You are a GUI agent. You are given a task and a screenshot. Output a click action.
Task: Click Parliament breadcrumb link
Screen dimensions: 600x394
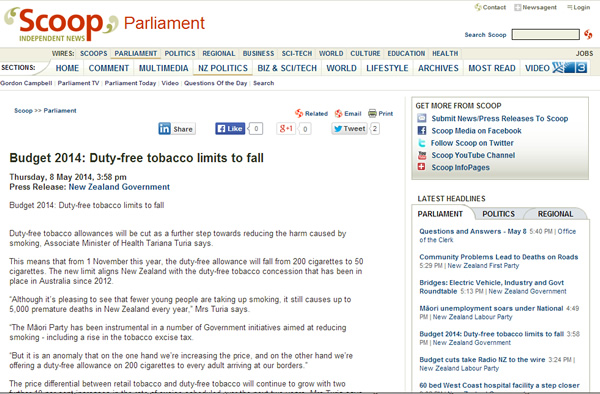tap(60, 111)
